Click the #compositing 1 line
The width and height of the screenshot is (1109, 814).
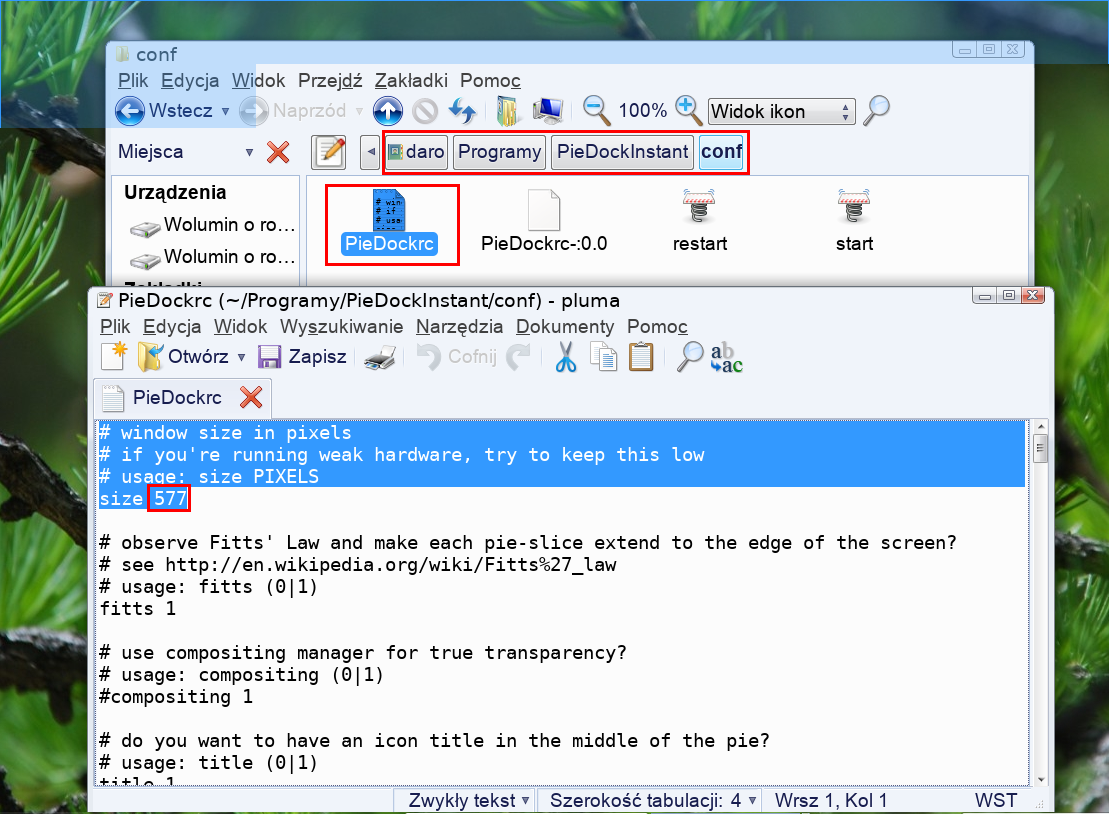[x=175, y=697]
